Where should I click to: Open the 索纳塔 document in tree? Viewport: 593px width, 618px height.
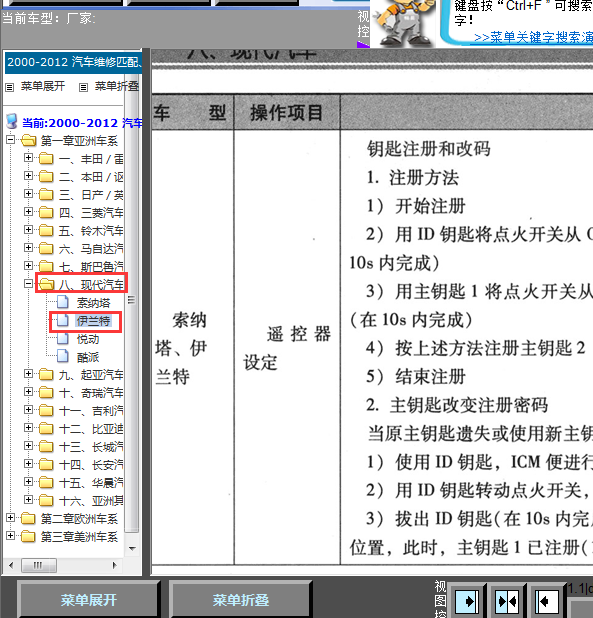tap(93, 303)
